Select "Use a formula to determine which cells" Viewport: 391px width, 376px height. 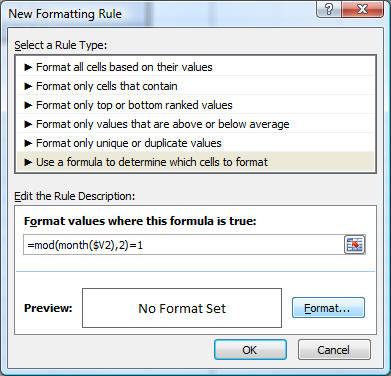[197, 162]
